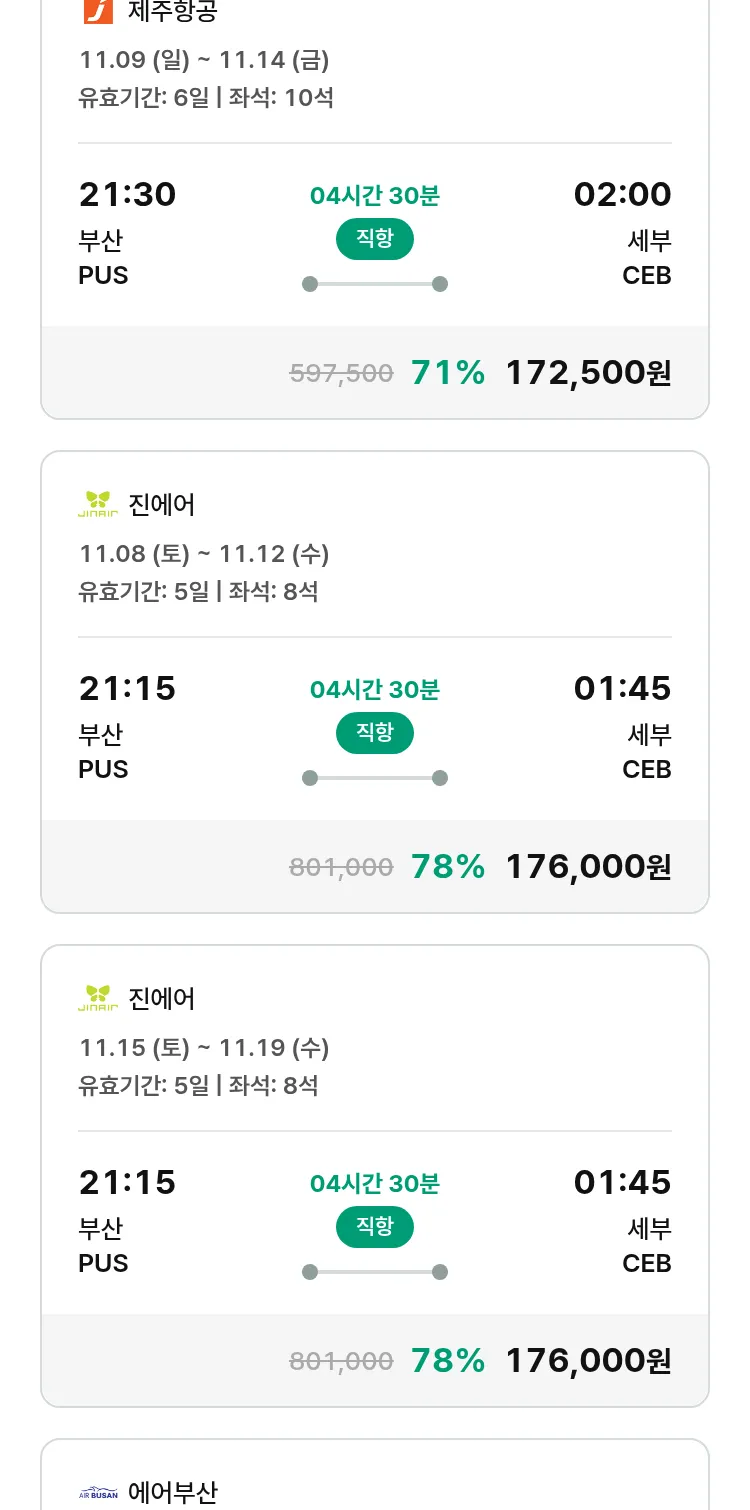The width and height of the screenshot is (750, 1510).
Task: Click the struck-through 597,500 original price
Action: (341, 374)
